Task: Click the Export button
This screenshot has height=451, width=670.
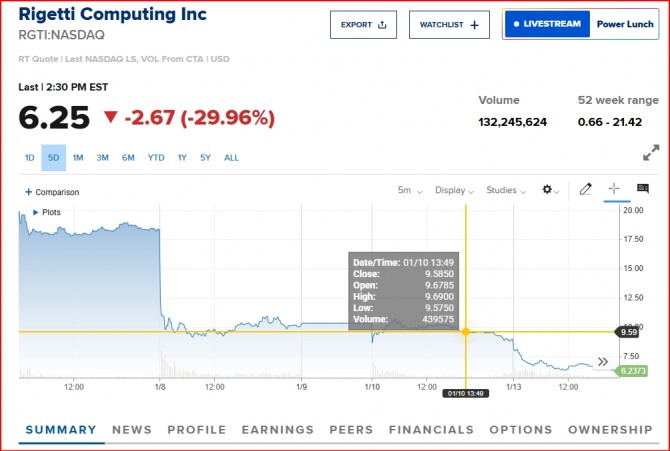Action: [x=363, y=24]
